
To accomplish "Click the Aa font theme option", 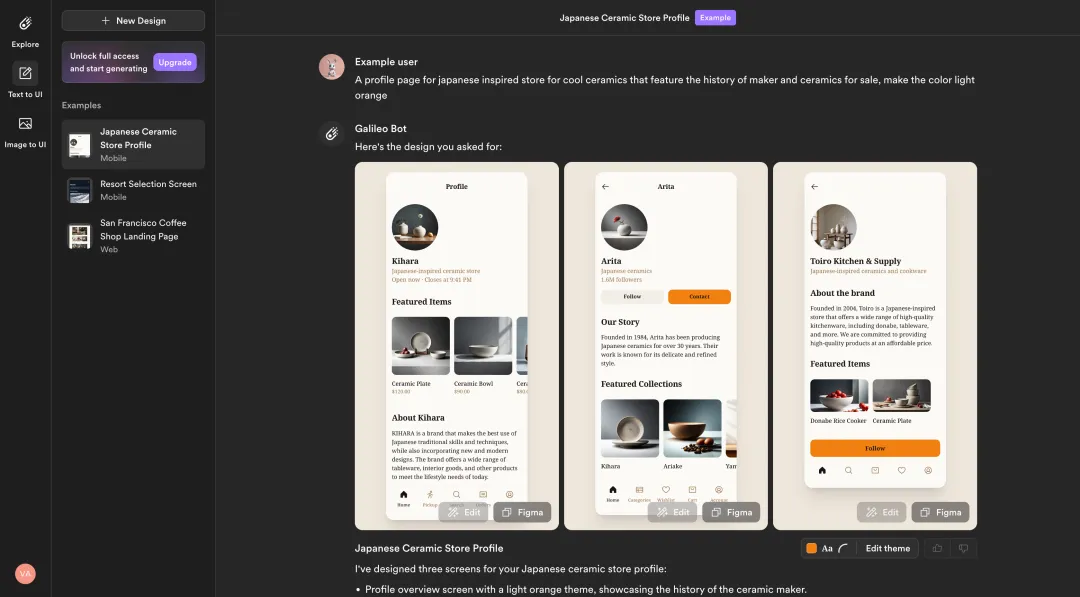I will 827,549.
